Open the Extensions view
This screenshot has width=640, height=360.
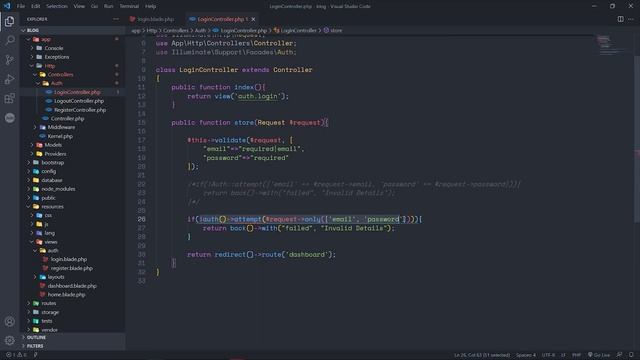(x=9, y=98)
